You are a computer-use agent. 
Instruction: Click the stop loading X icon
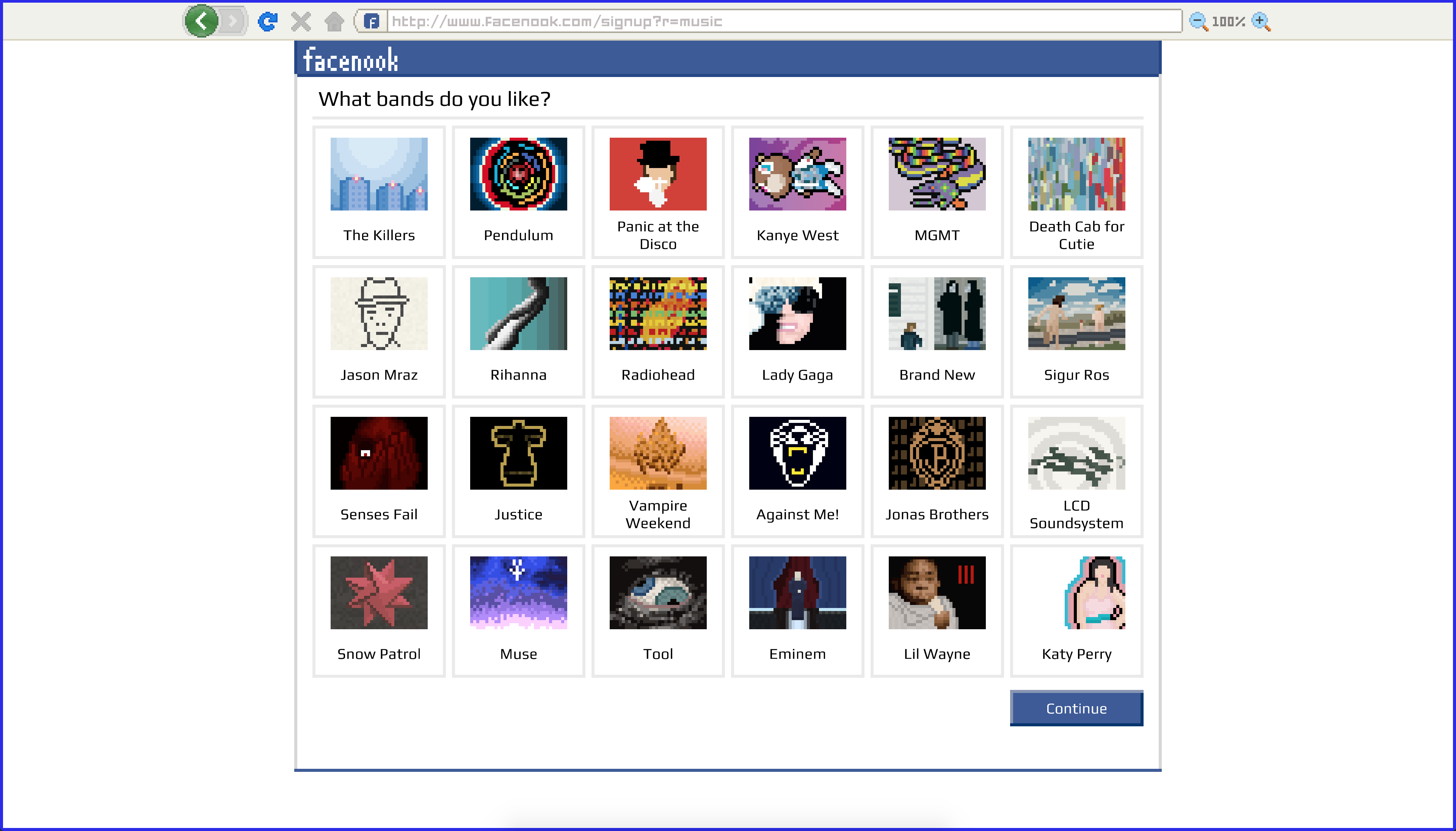[301, 22]
